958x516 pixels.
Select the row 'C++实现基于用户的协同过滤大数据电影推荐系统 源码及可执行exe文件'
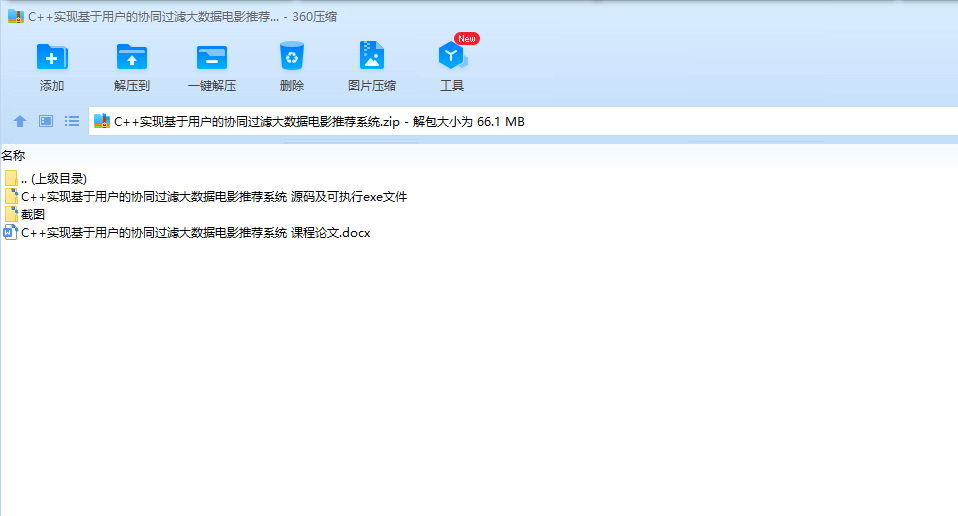(x=214, y=197)
